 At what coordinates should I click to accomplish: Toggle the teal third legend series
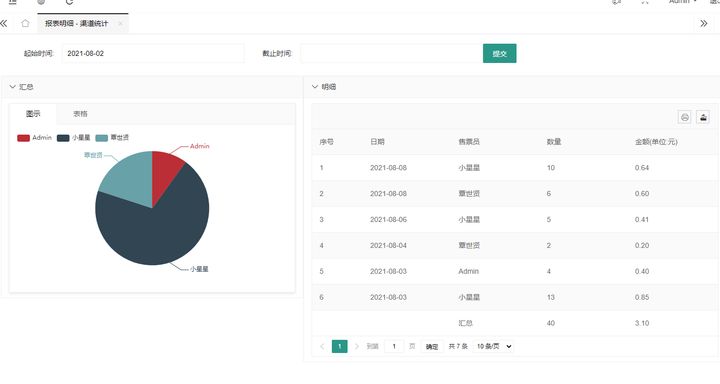coord(112,138)
